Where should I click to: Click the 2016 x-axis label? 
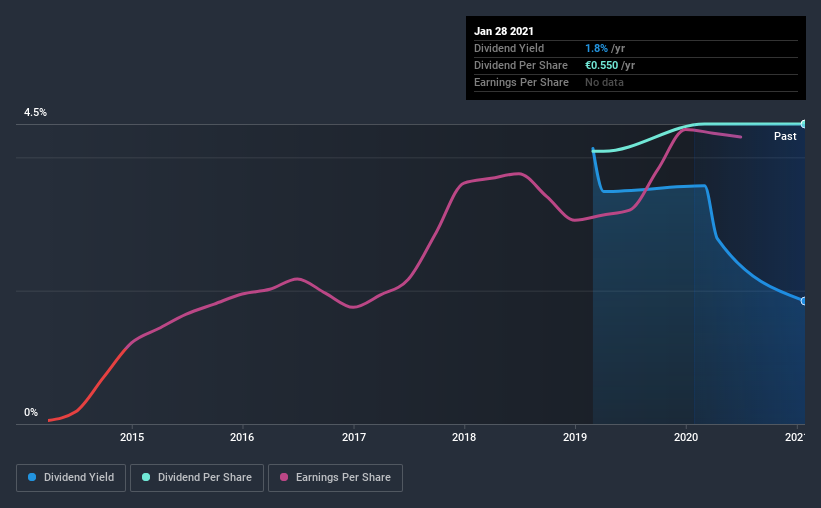242,437
